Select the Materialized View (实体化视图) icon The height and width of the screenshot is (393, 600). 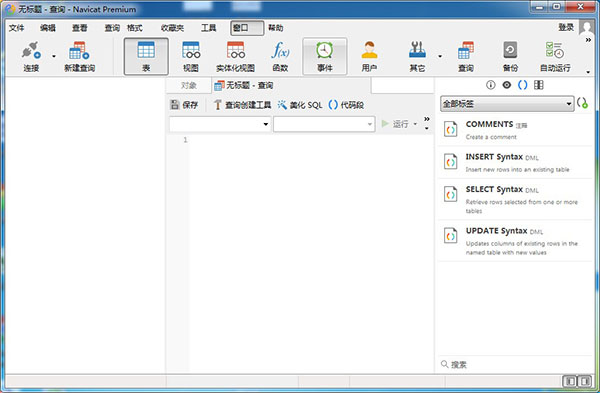[x=235, y=56]
